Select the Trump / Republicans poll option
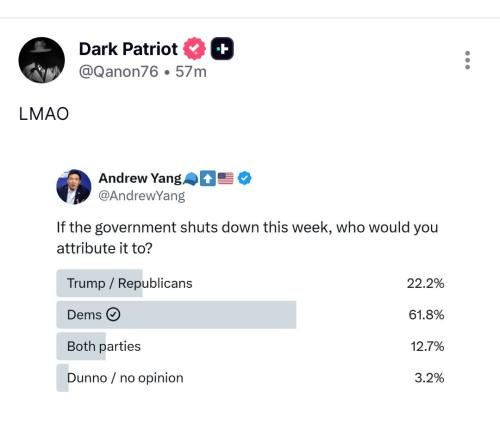 251,283
